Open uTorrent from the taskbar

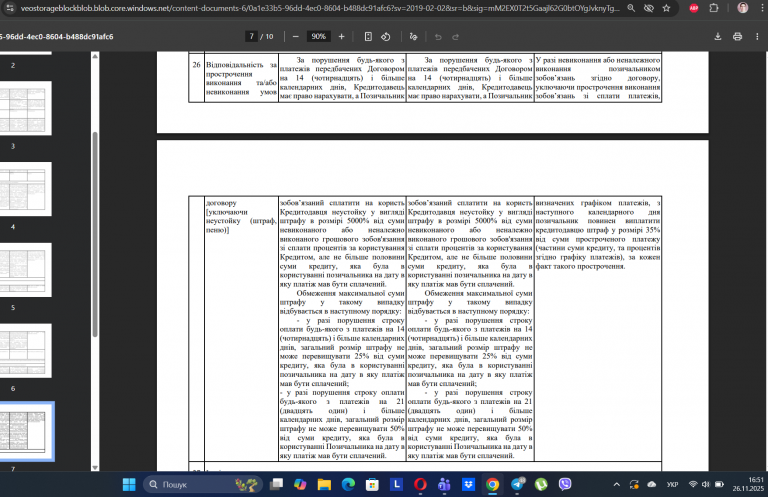tap(541, 484)
